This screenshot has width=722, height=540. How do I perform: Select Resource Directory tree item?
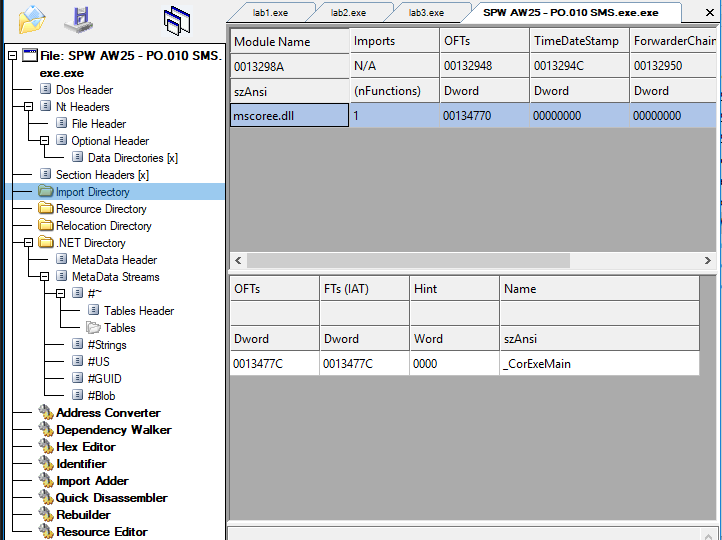point(101,209)
